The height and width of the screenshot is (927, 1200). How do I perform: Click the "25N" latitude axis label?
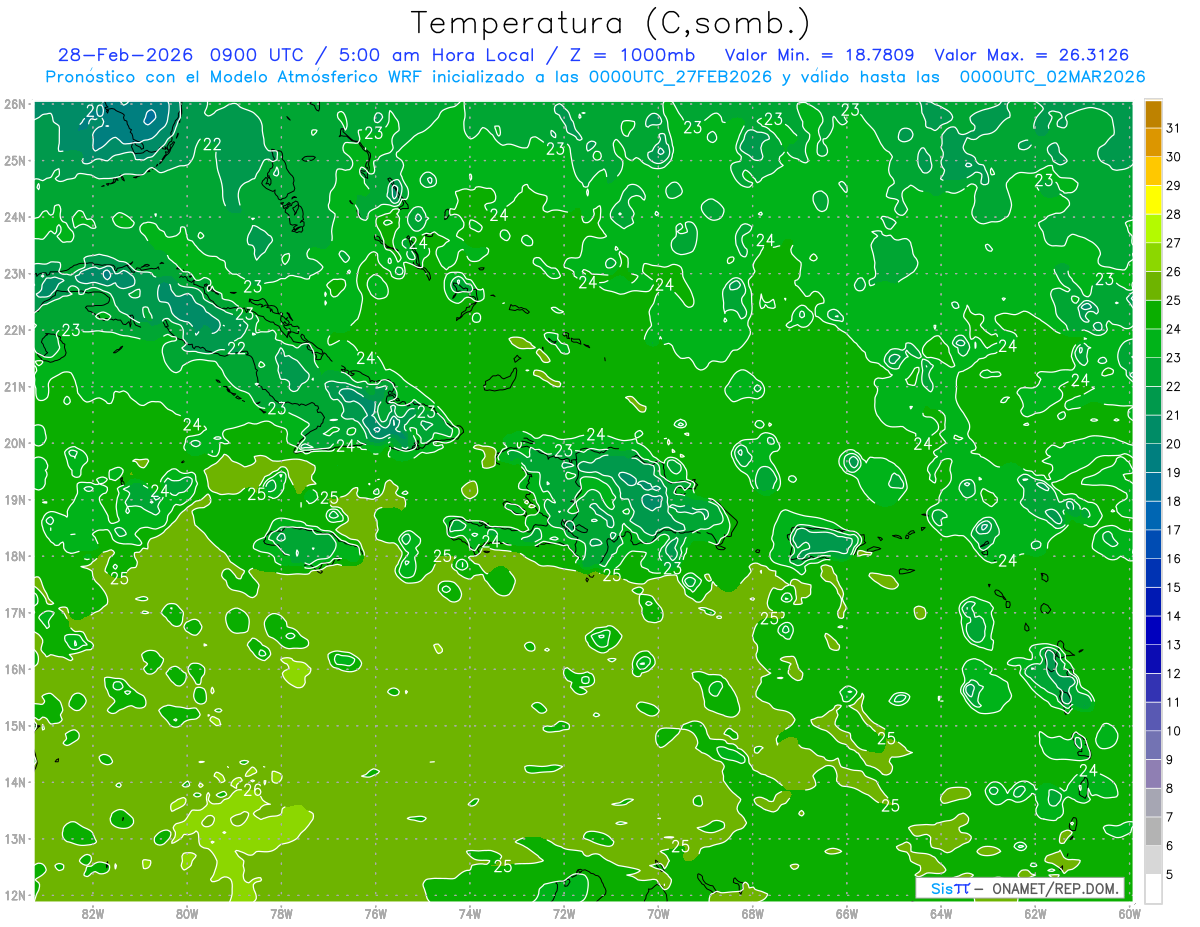(15, 160)
